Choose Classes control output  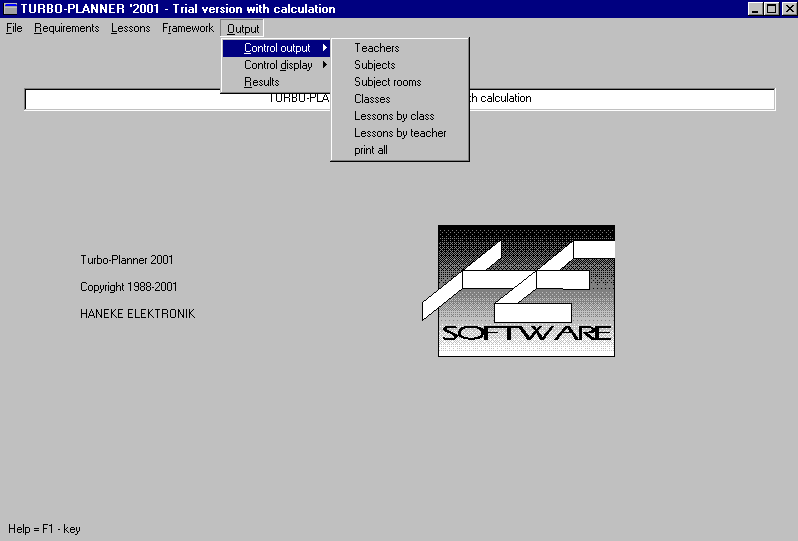point(400,99)
